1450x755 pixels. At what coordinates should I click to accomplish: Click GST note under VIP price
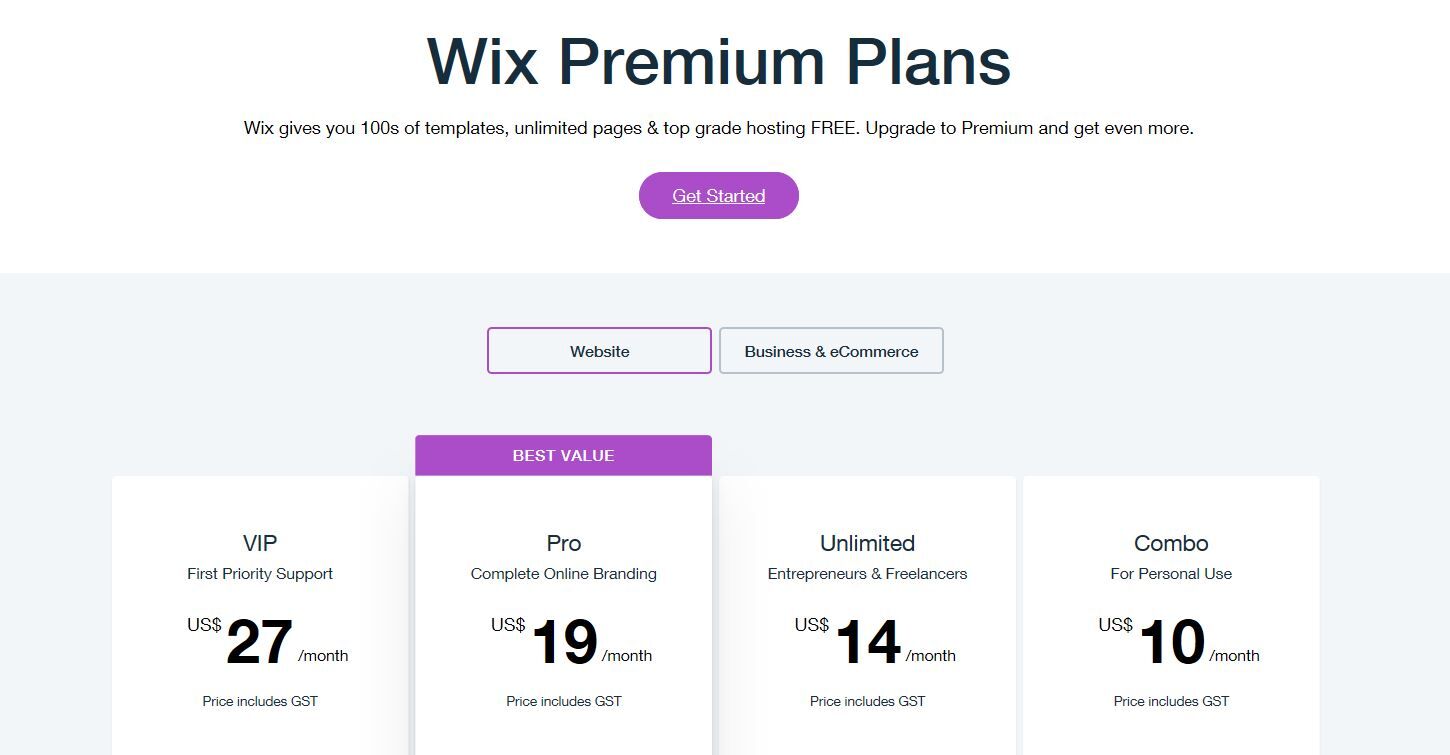[260, 701]
